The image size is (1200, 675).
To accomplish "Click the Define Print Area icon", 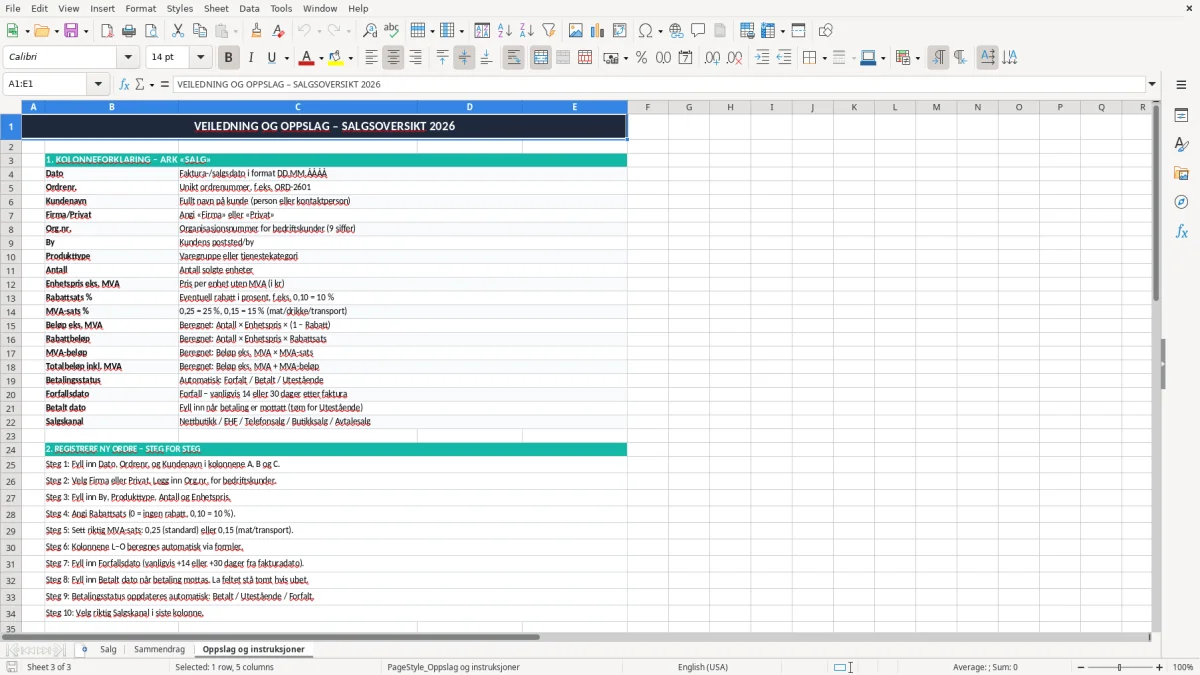I will click(x=747, y=31).
